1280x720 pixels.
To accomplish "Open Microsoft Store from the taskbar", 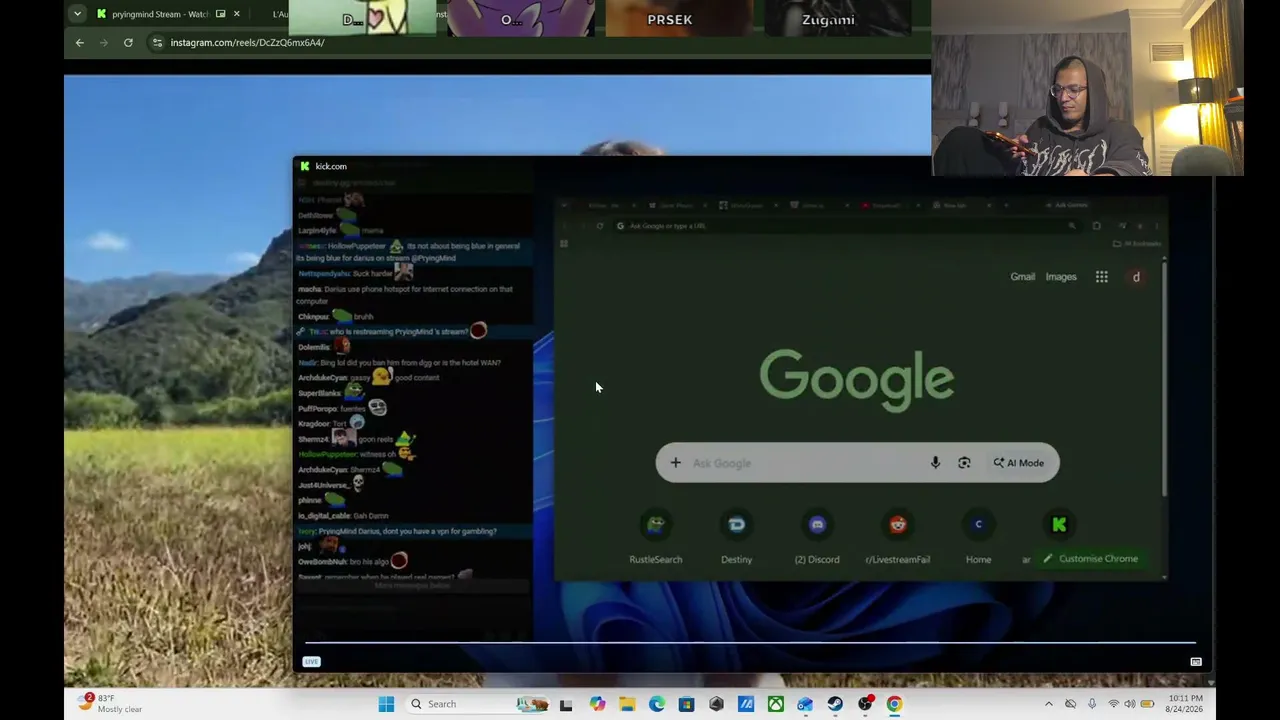I will (686, 704).
